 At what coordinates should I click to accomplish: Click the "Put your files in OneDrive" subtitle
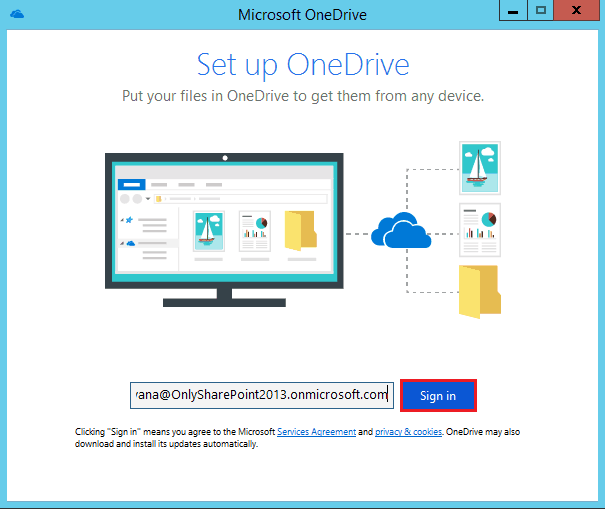pos(303,96)
